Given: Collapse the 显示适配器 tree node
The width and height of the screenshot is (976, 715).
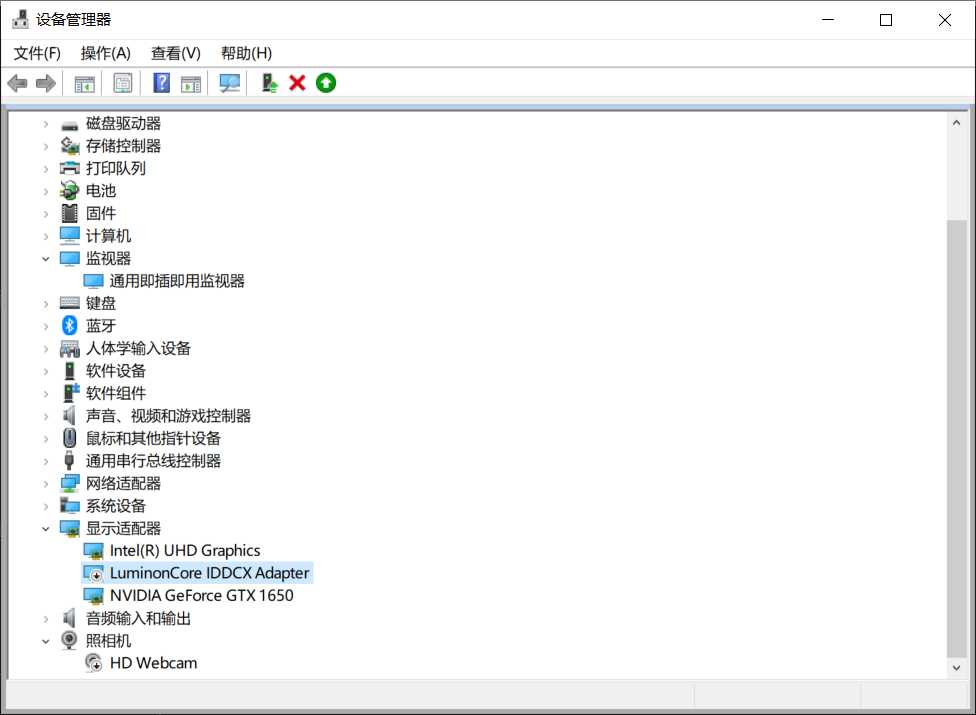Looking at the screenshot, I should (x=44, y=528).
